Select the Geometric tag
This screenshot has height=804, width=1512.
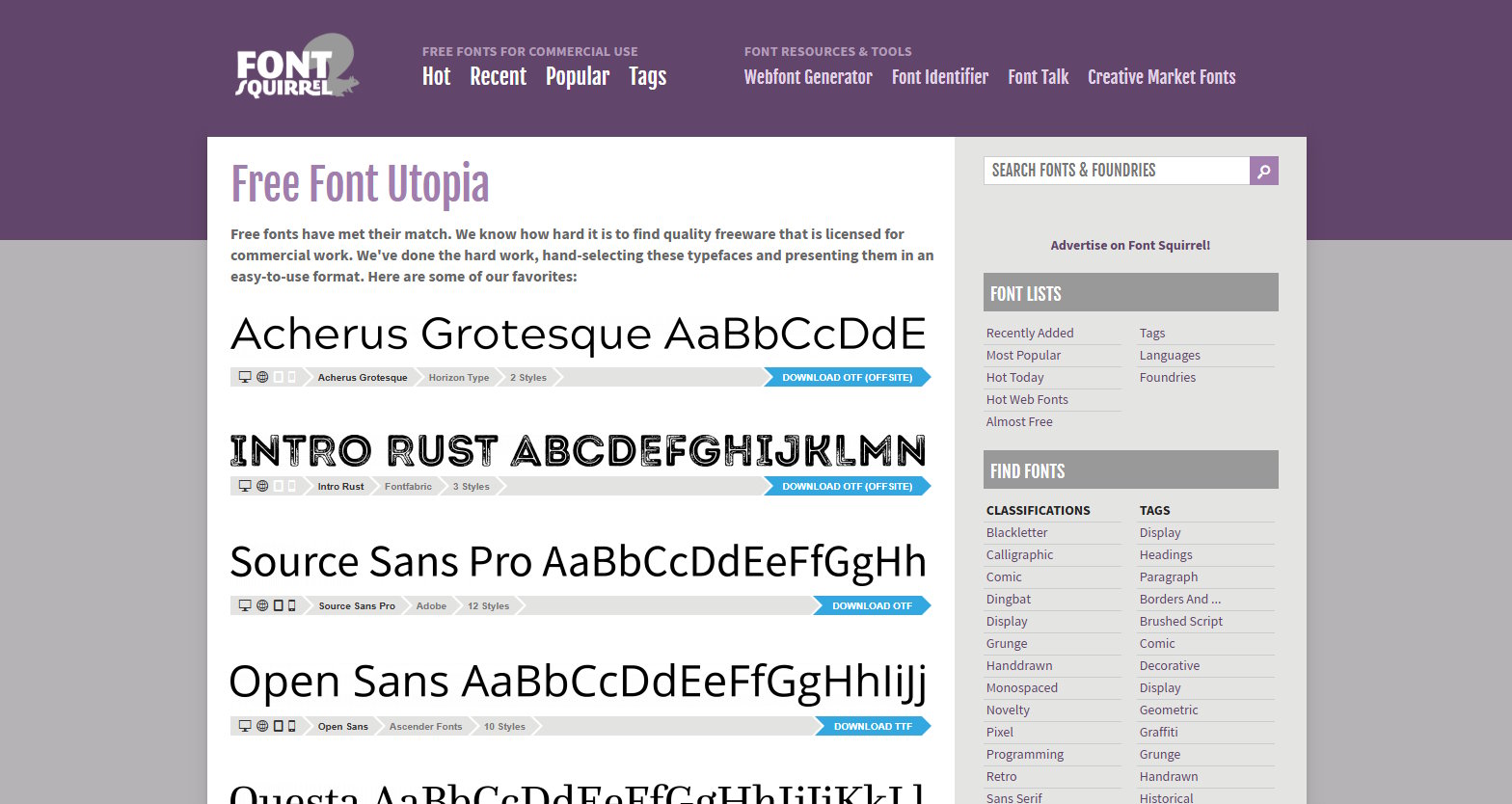(1169, 710)
